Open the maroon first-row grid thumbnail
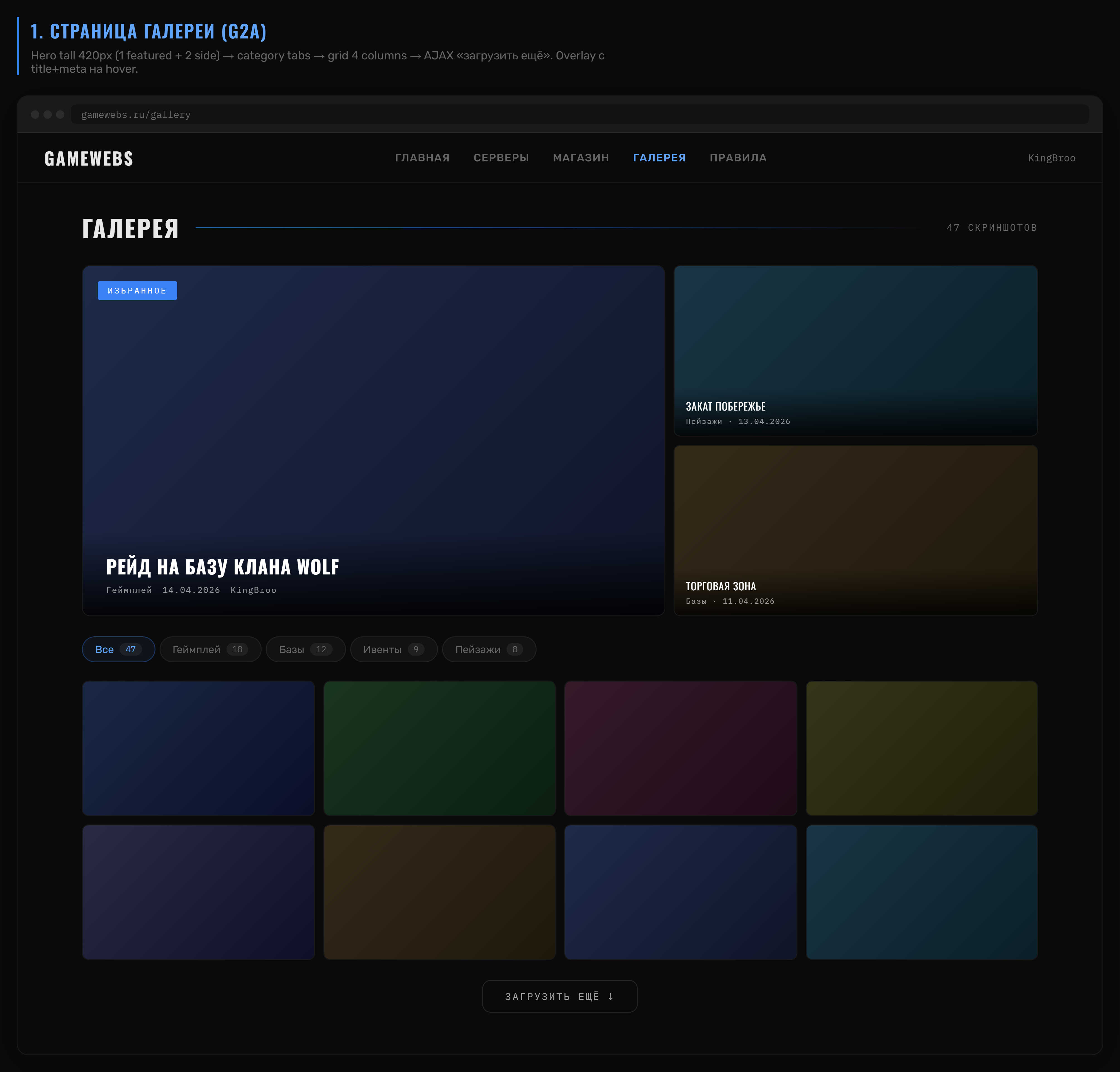This screenshot has height=1072, width=1120. click(x=680, y=748)
